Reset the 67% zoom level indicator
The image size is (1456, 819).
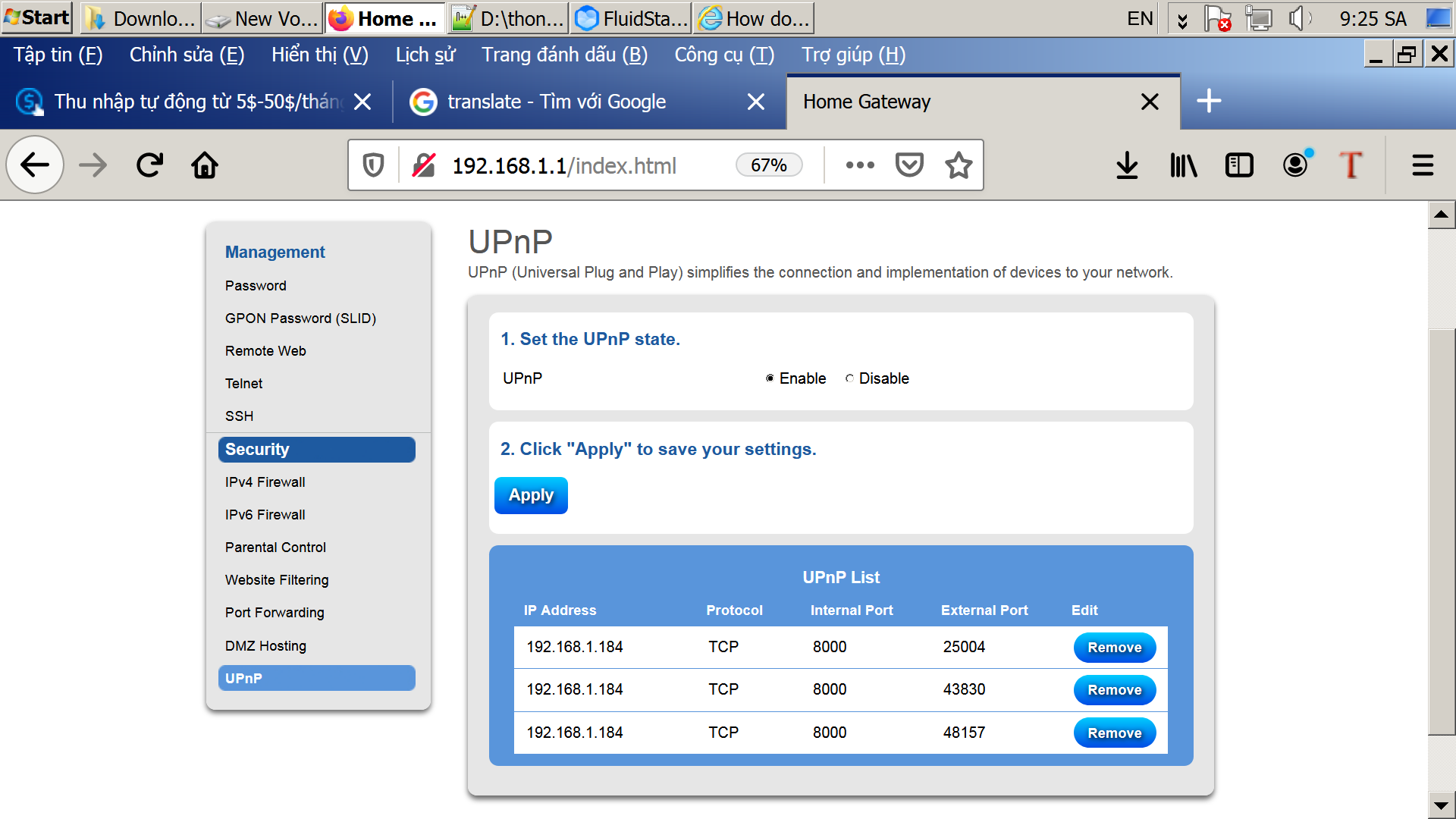click(768, 165)
